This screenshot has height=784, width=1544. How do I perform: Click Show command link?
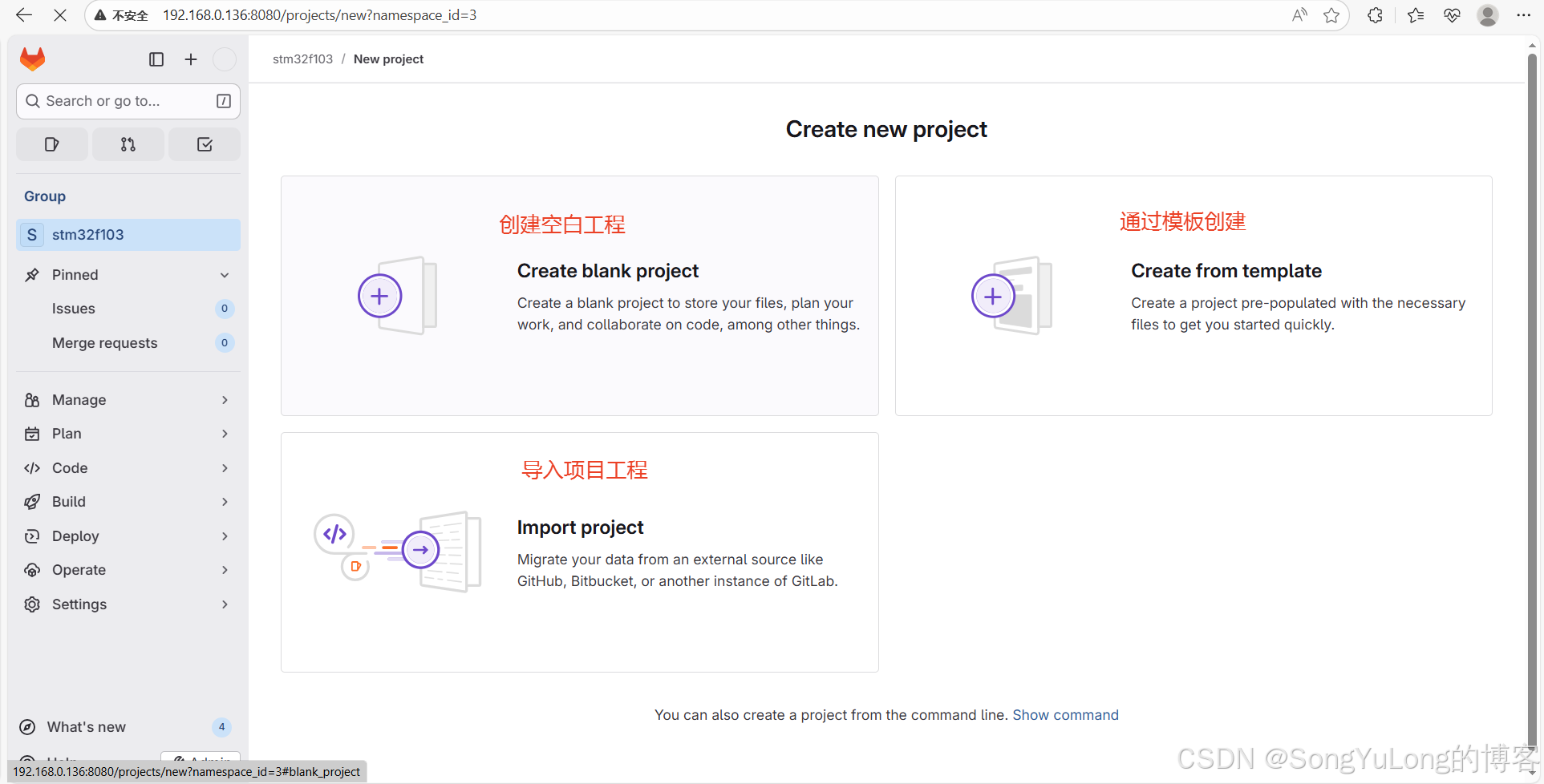[x=1065, y=715]
